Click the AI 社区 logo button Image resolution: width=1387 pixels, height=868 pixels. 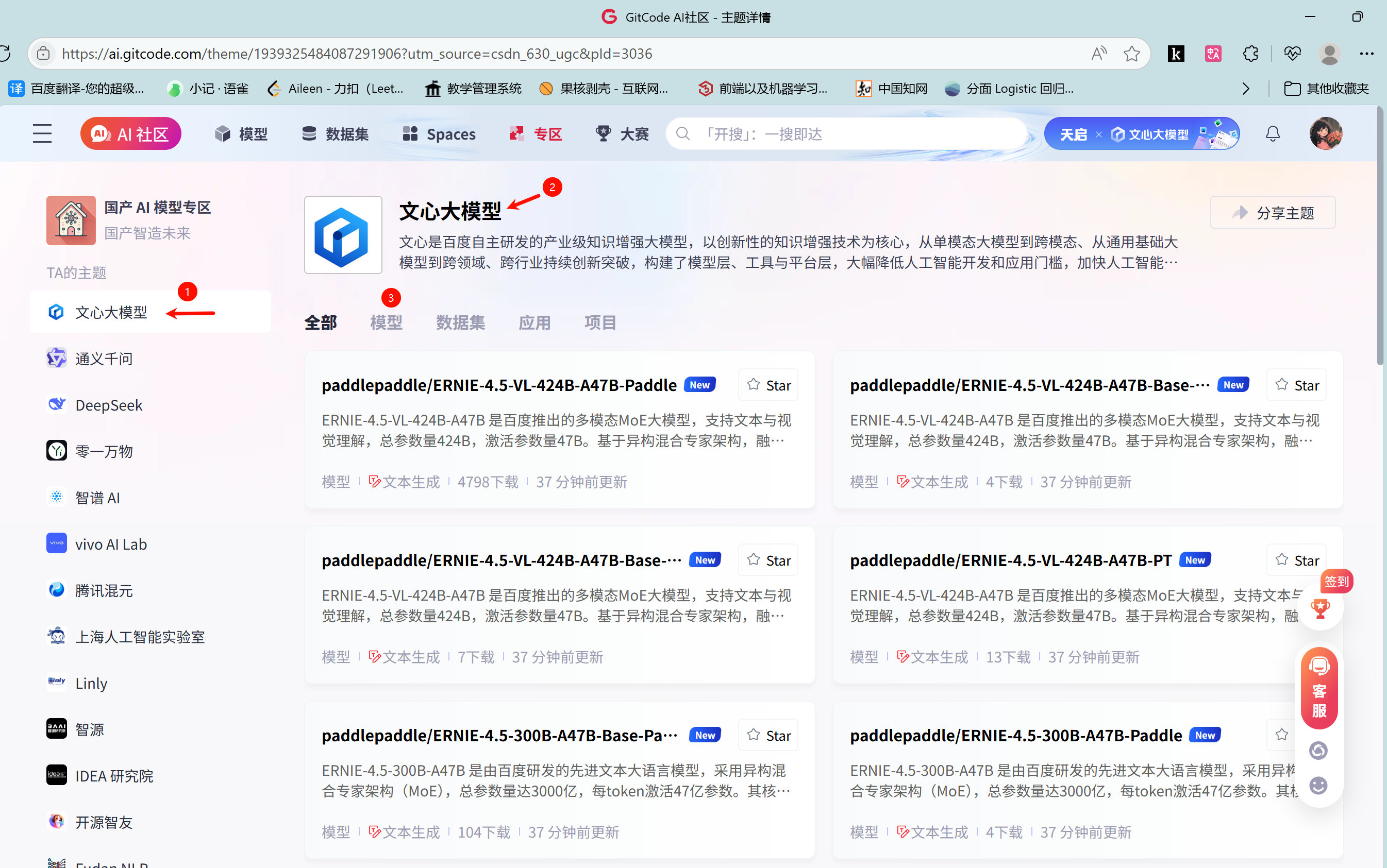click(131, 134)
